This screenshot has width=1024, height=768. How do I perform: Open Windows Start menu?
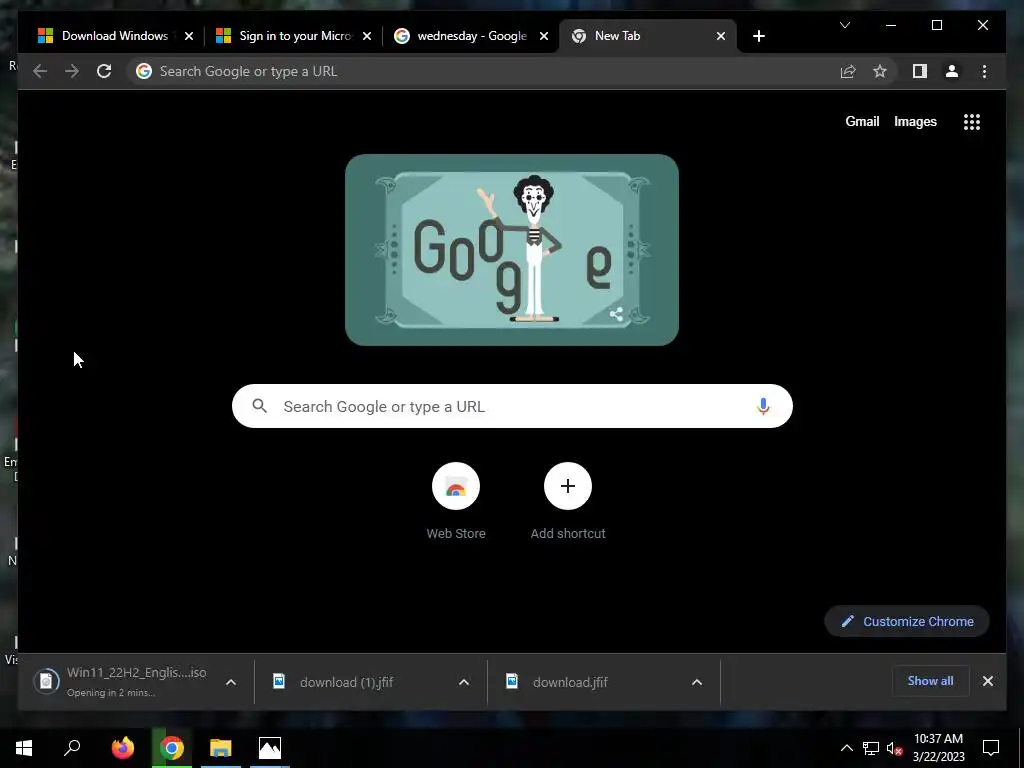click(x=24, y=748)
